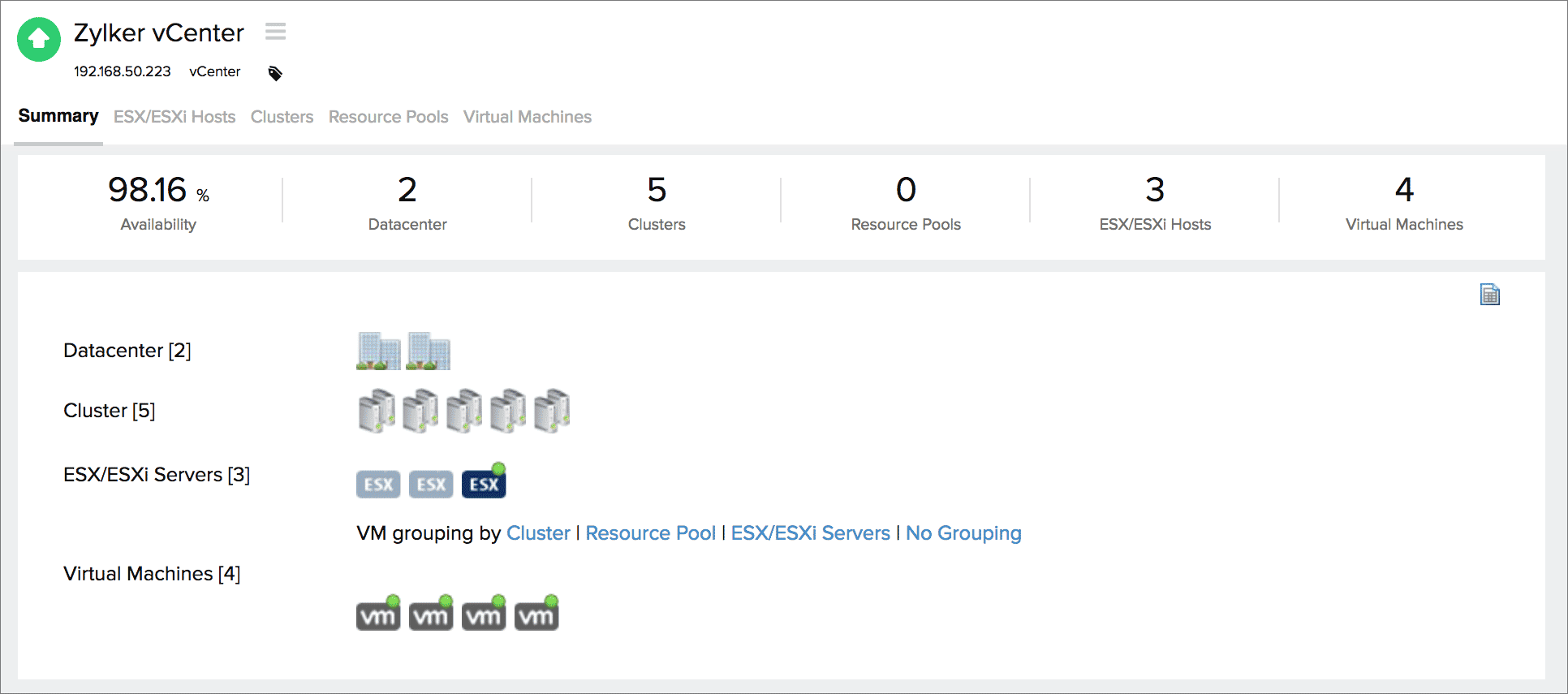
Task: Click the fourth cluster server icon
Action: (508, 411)
